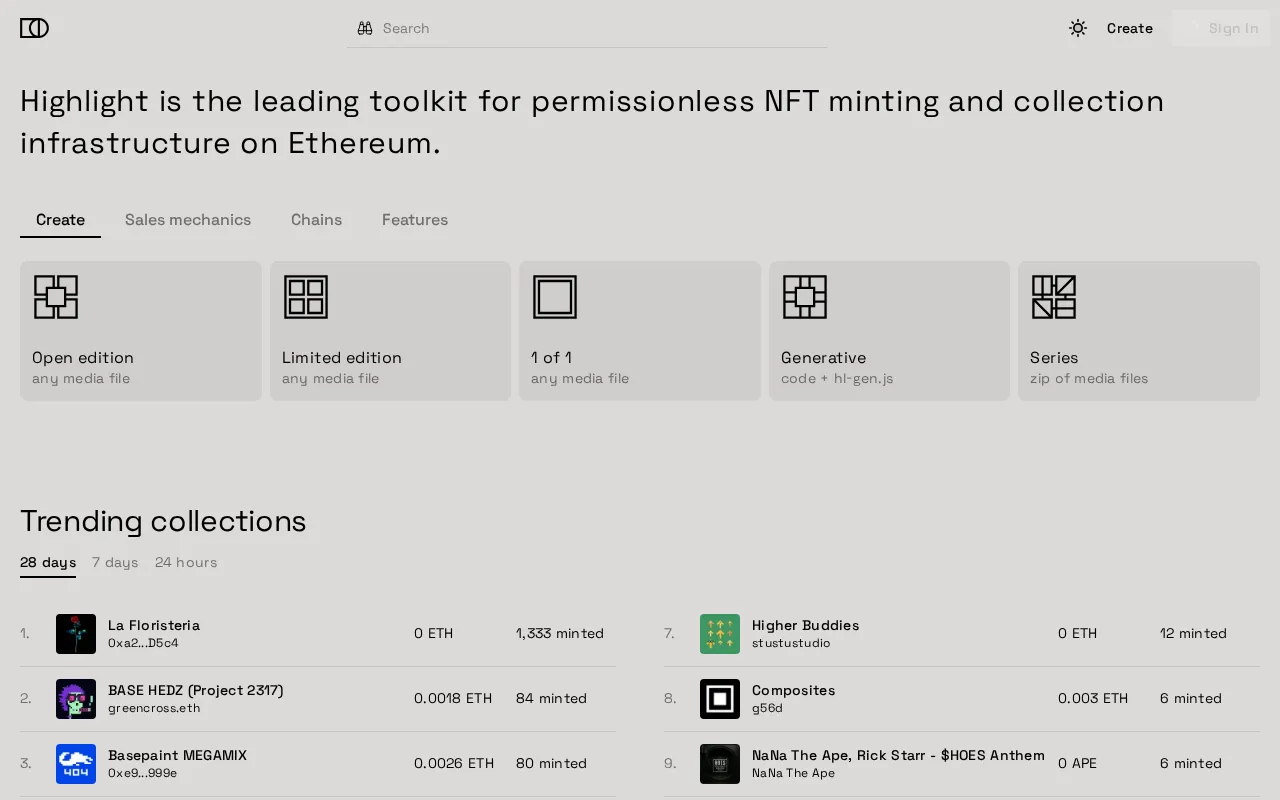Select the 28 days trending filter
This screenshot has height=800, width=1280.
tap(48, 563)
